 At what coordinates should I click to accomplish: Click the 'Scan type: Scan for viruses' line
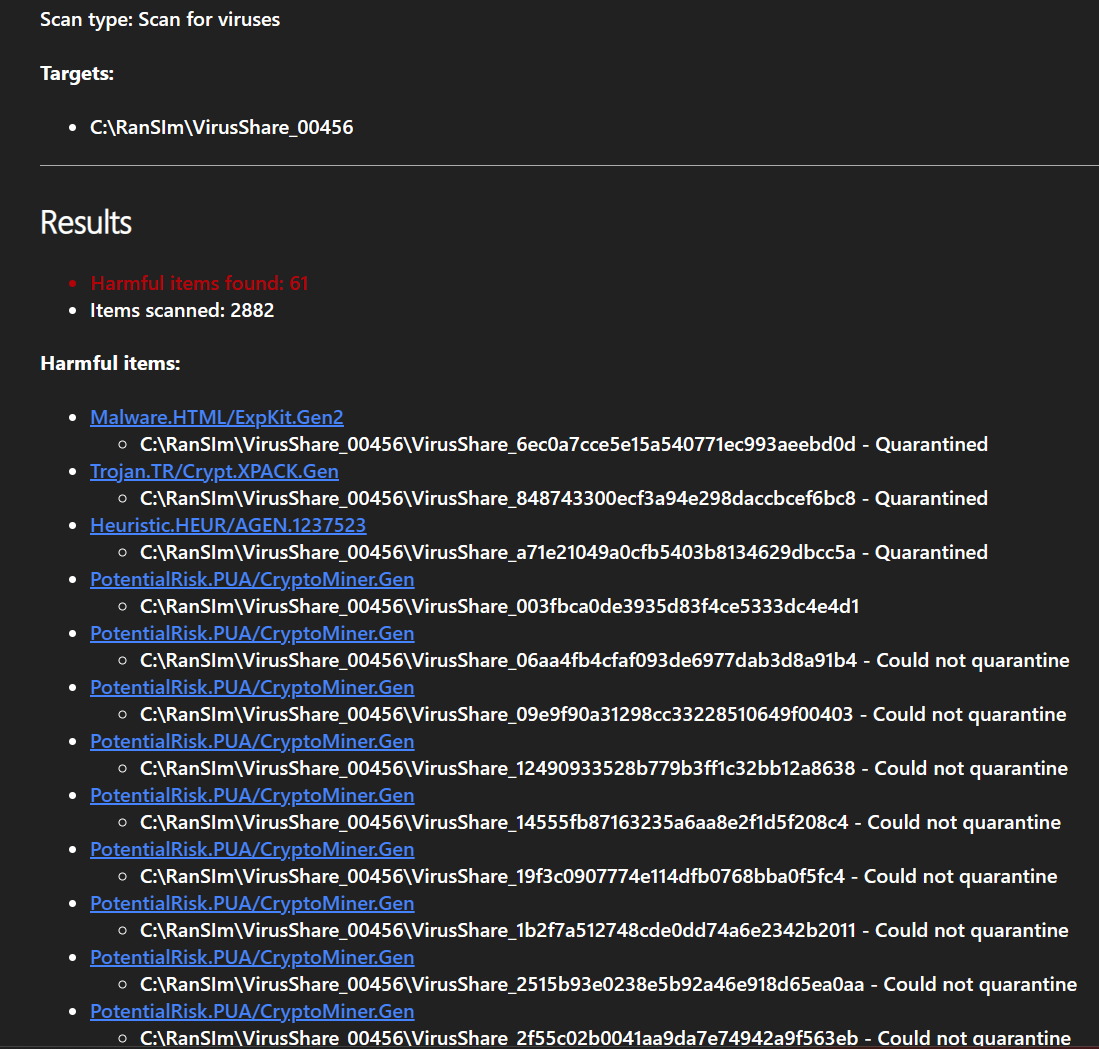(x=160, y=19)
